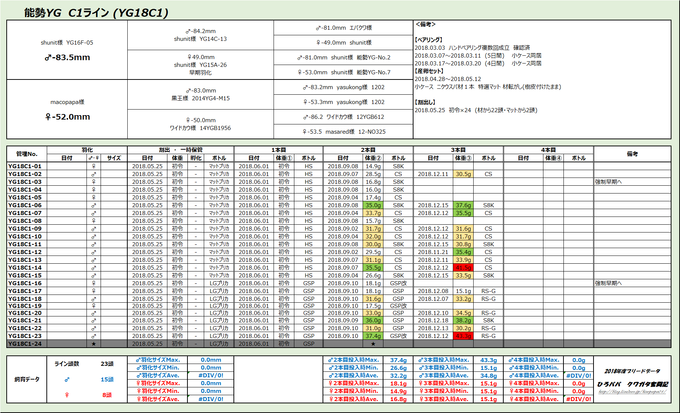Select the 管理No. column header
Viewport: 680px width, 413px height.
point(27,154)
